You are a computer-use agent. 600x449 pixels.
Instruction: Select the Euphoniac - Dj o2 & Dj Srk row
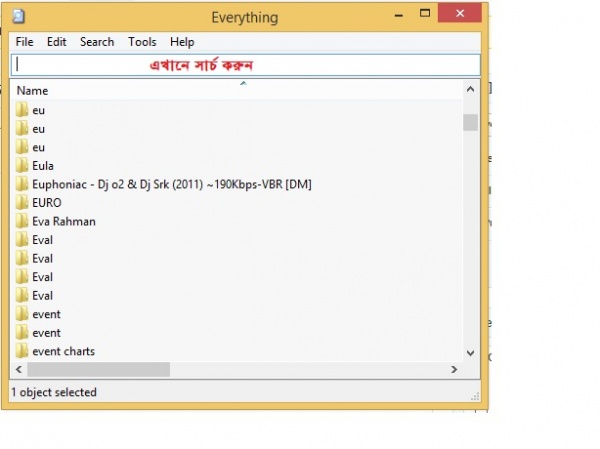pyautogui.click(x=236, y=184)
